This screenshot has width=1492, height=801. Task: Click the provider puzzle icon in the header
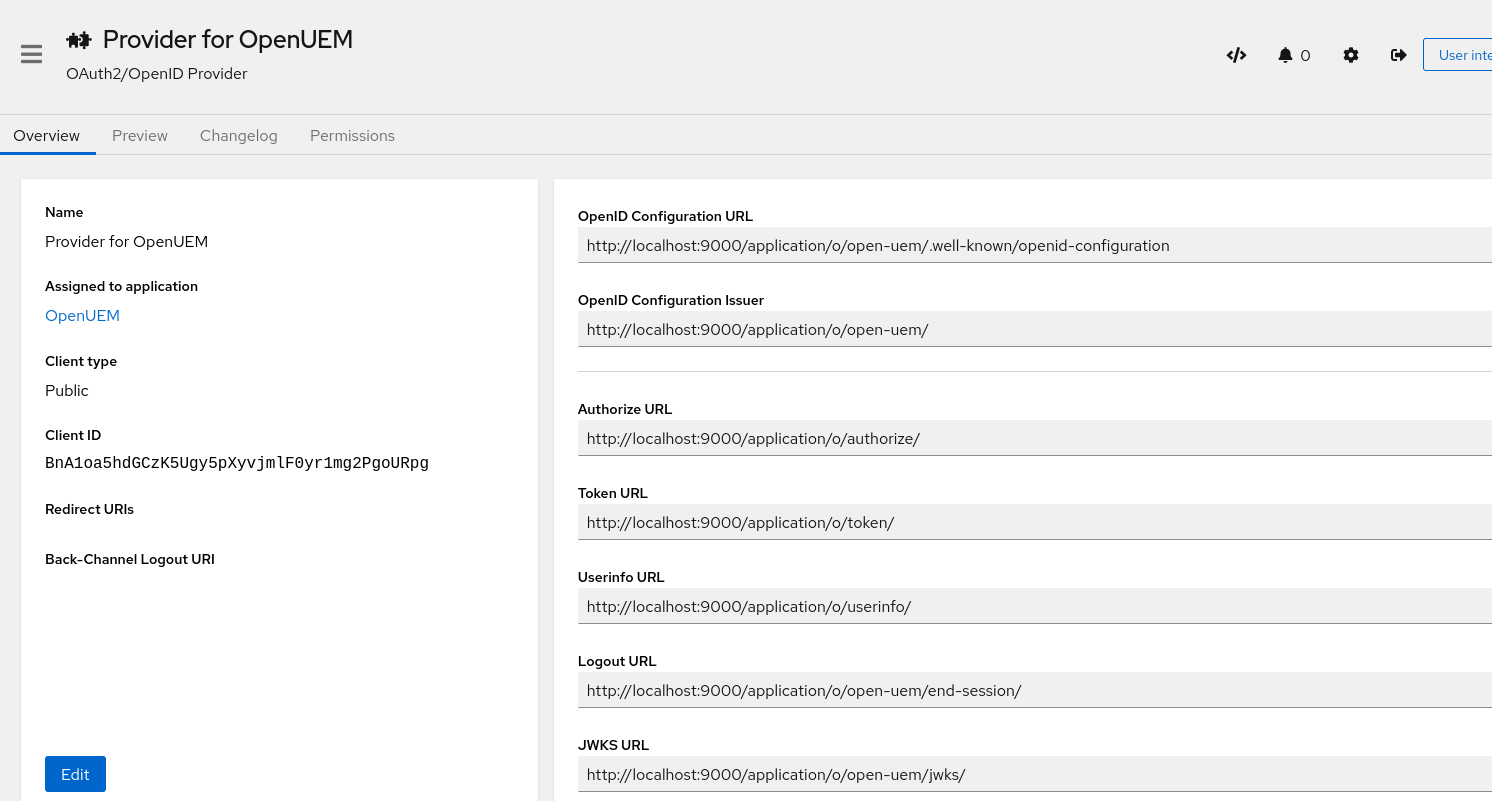click(x=78, y=39)
